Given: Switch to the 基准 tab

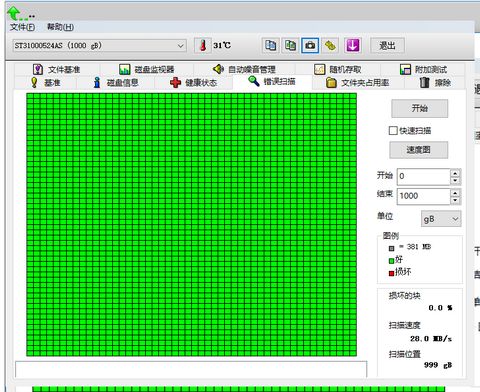Looking at the screenshot, I should (45, 82).
